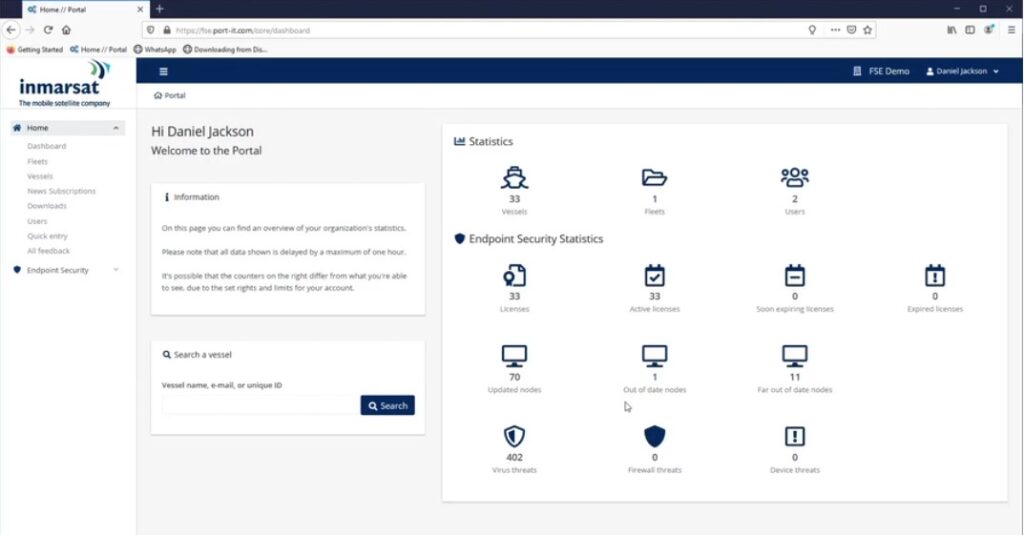Click the Vessels ship icon in Statistics
The height and width of the screenshot is (535, 1024).
coord(514,178)
